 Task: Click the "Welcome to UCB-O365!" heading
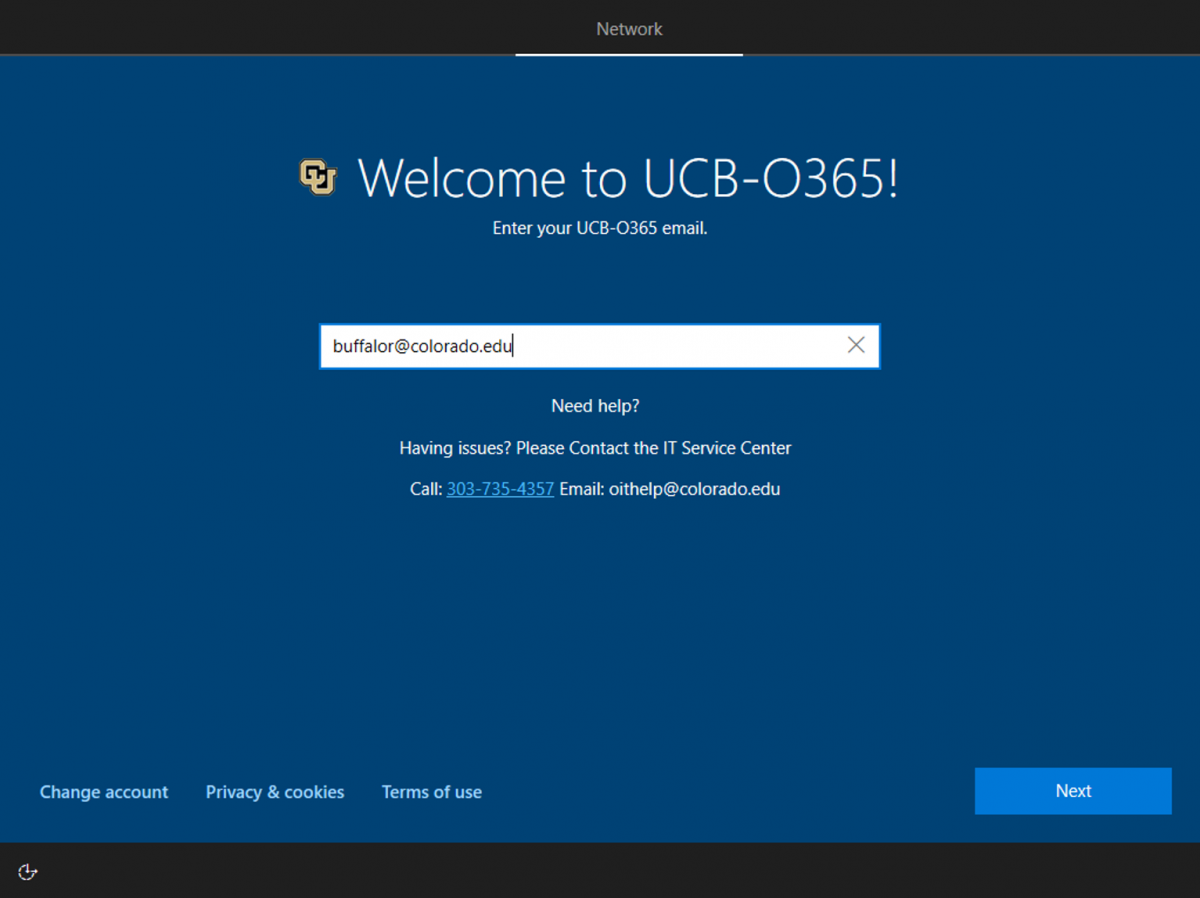click(628, 178)
